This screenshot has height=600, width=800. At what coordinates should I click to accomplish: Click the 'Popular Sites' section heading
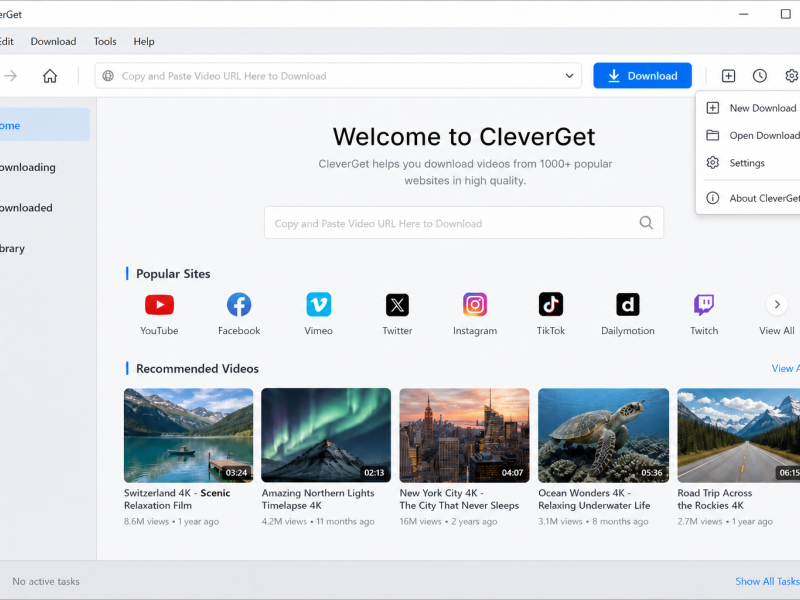173,273
